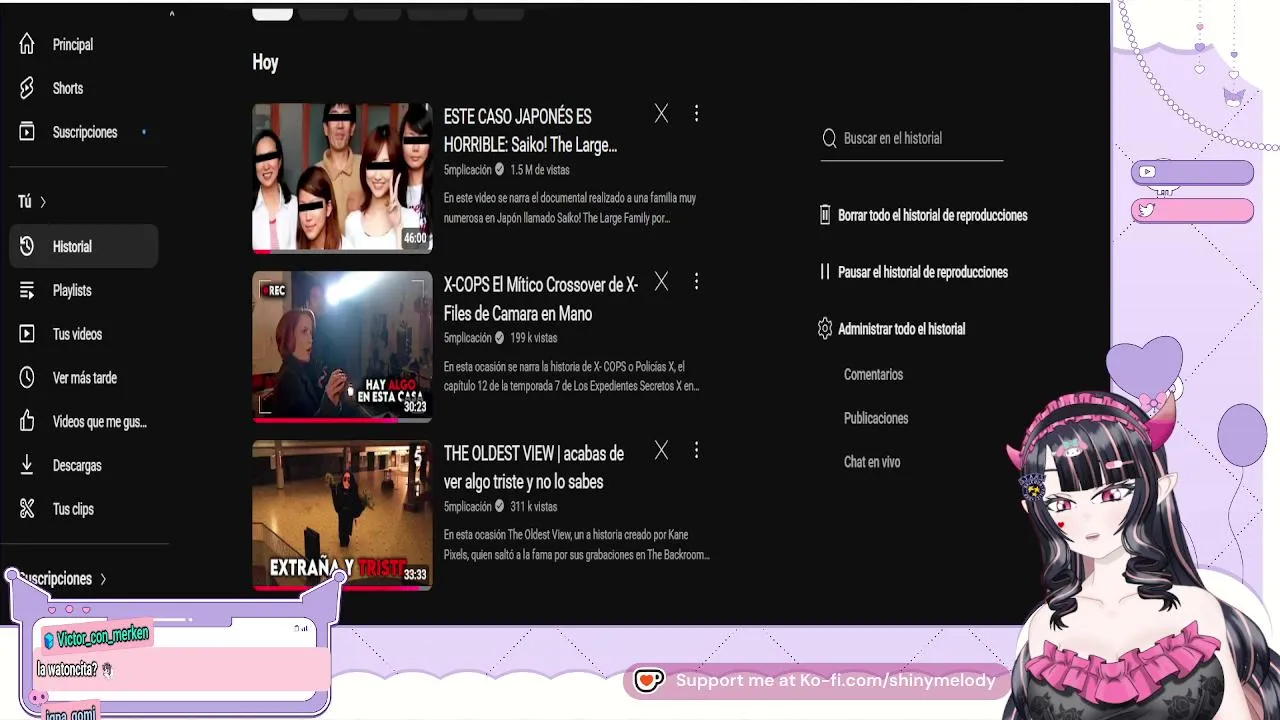The height and width of the screenshot is (720, 1280).
Task: Click the Tus clips sidebar label
Action: coord(73,509)
